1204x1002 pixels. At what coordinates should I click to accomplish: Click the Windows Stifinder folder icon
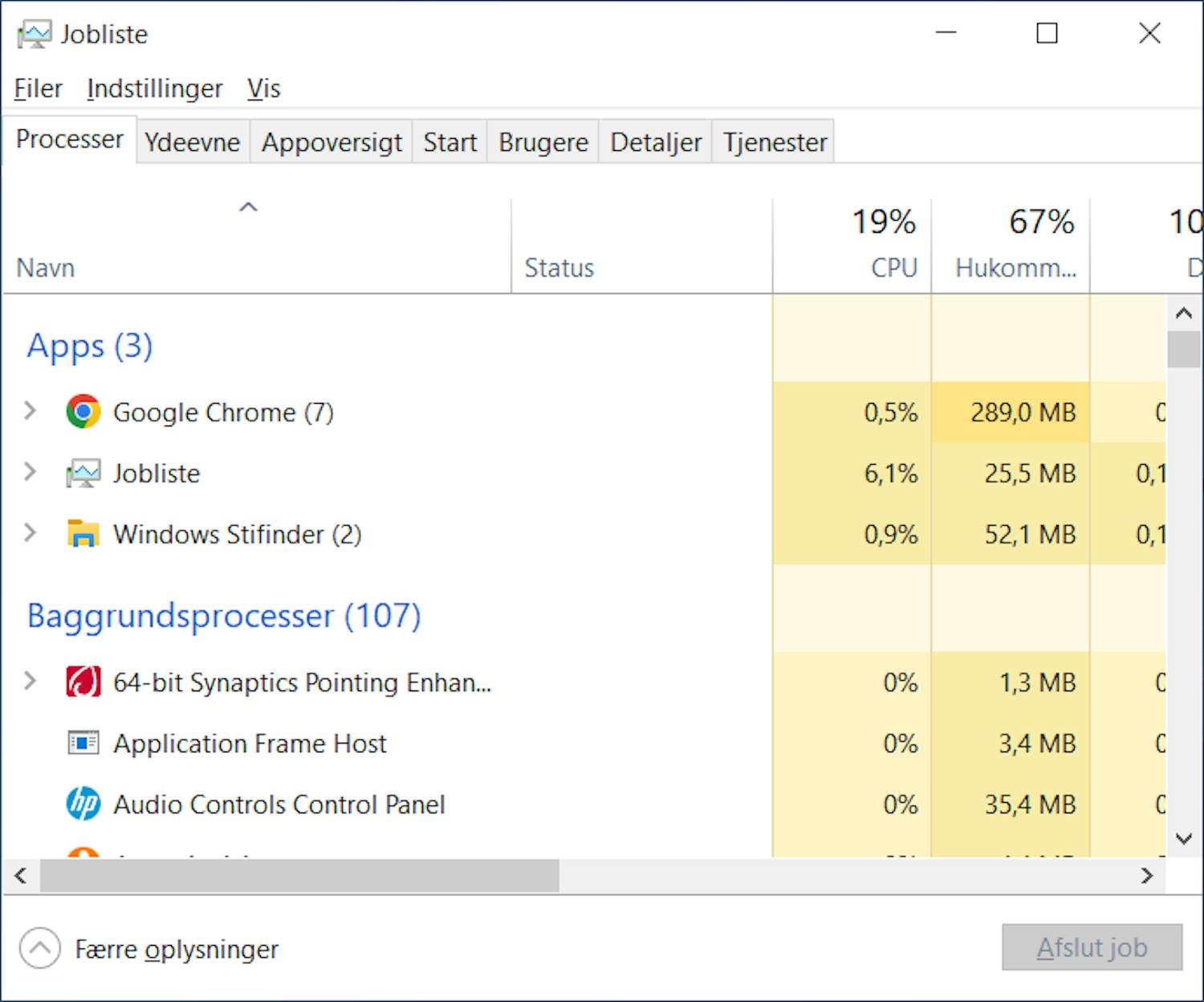point(83,533)
